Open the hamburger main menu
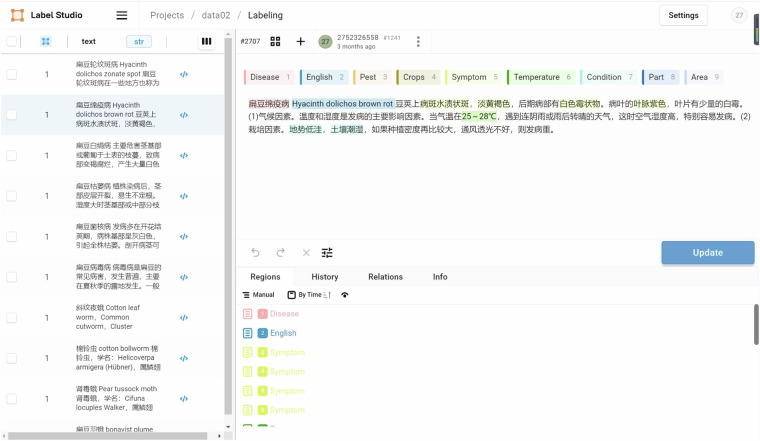The height and width of the screenshot is (441, 760). point(122,16)
